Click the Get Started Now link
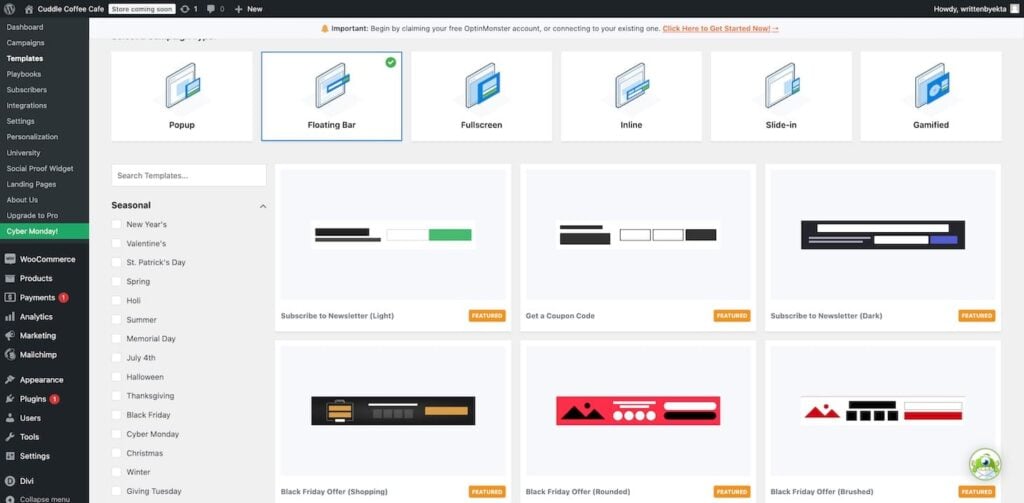The width and height of the screenshot is (1024, 503). (x=720, y=29)
